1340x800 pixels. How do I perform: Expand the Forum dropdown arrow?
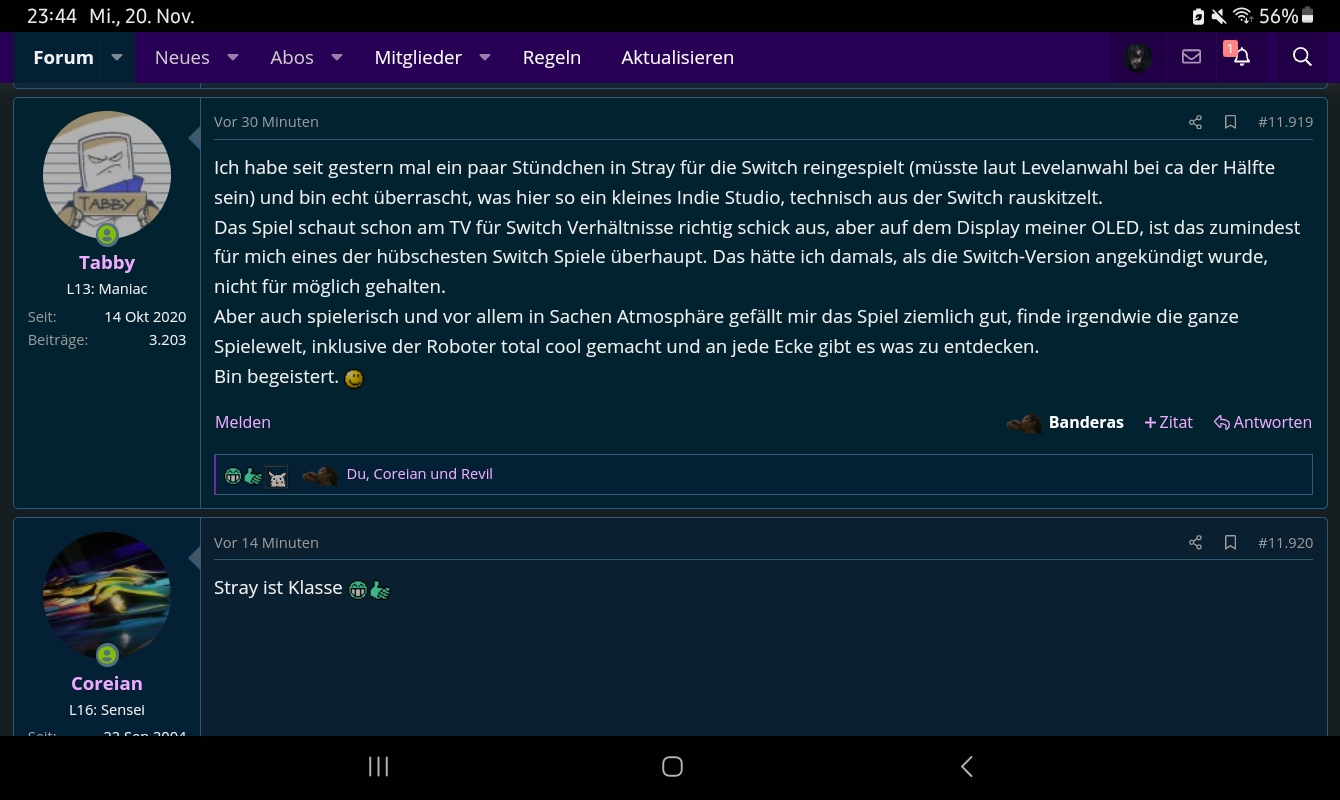coord(117,57)
